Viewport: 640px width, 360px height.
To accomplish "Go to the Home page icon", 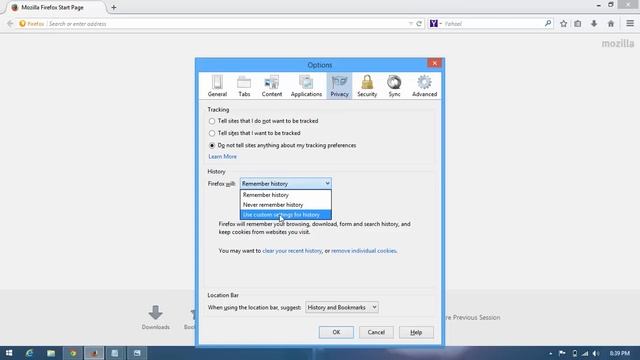I will click(x=611, y=24).
